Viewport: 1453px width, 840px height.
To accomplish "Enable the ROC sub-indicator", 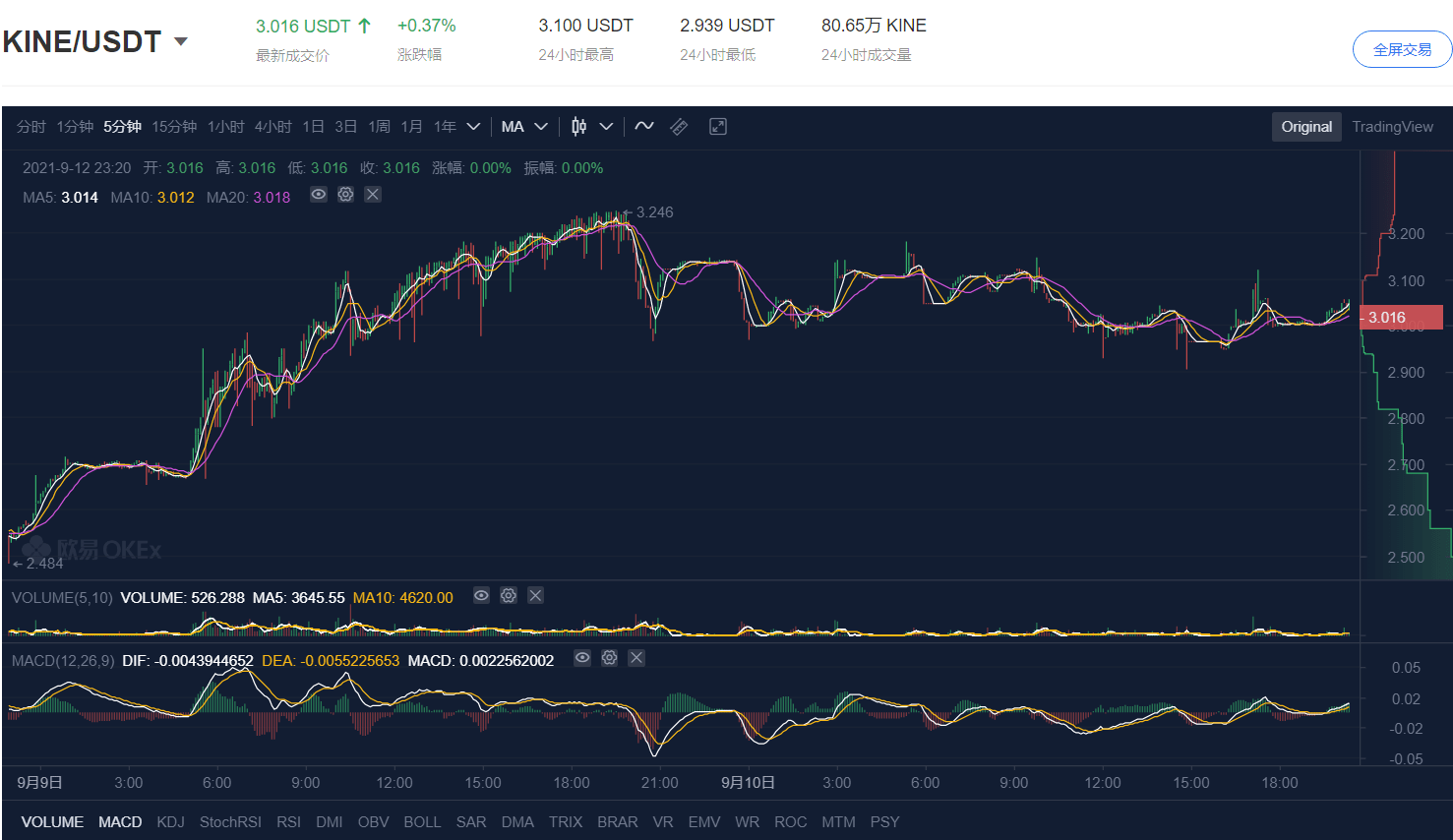I will 790,822.
